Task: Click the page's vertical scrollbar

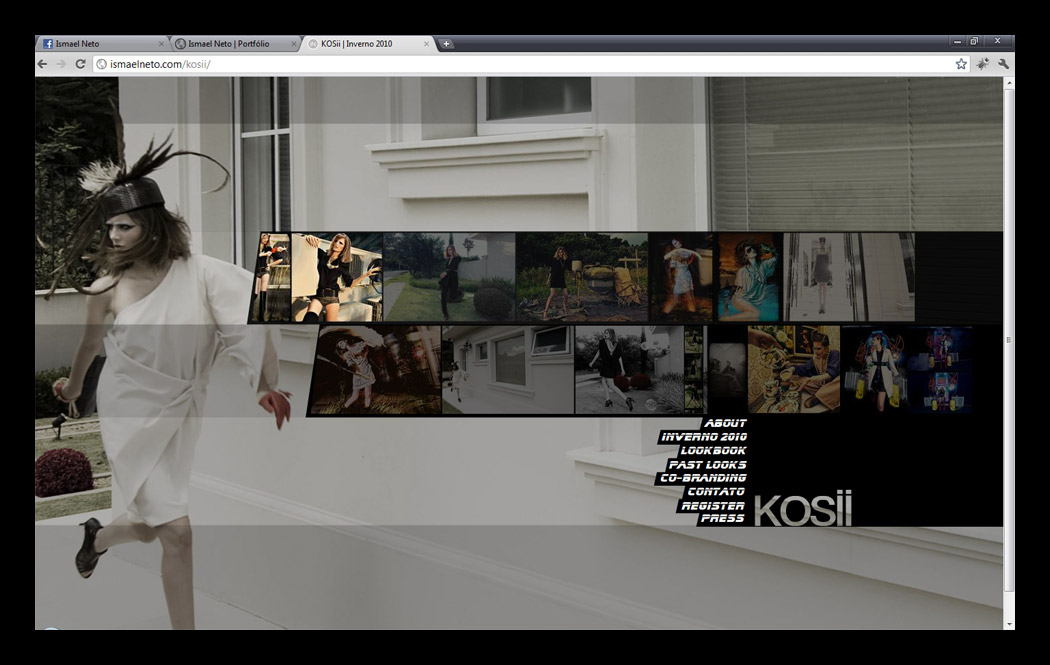Action: 1008,340
